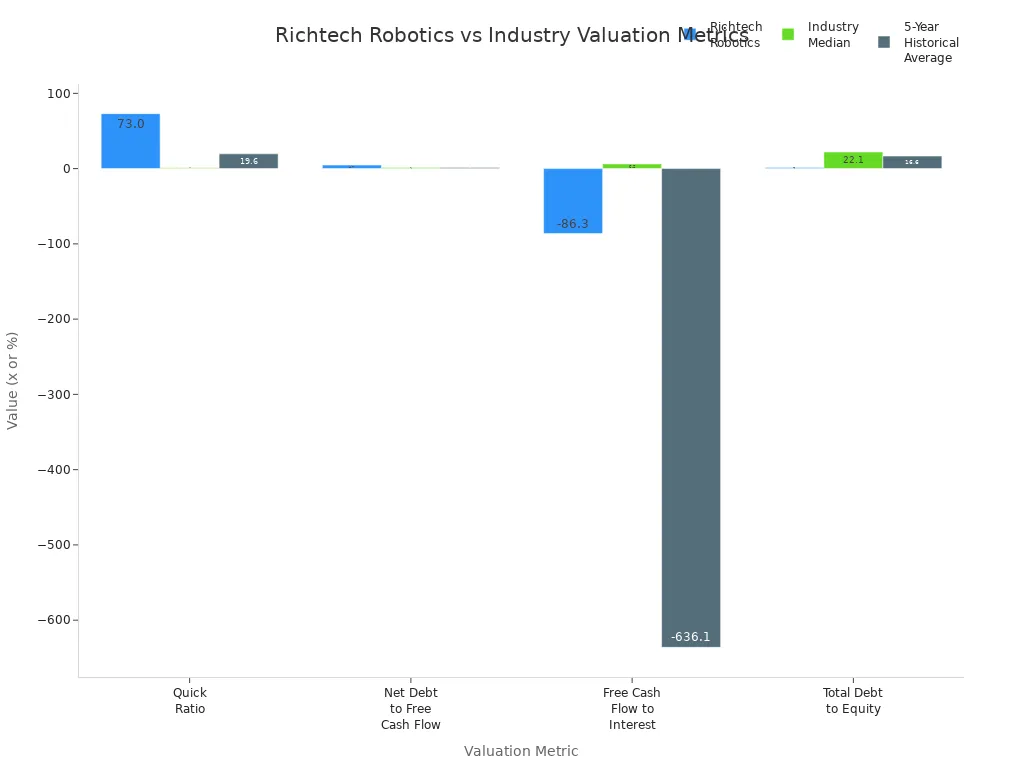1024x768 pixels.
Task: Expand the Quick Ratio category label
Action: pos(188,700)
